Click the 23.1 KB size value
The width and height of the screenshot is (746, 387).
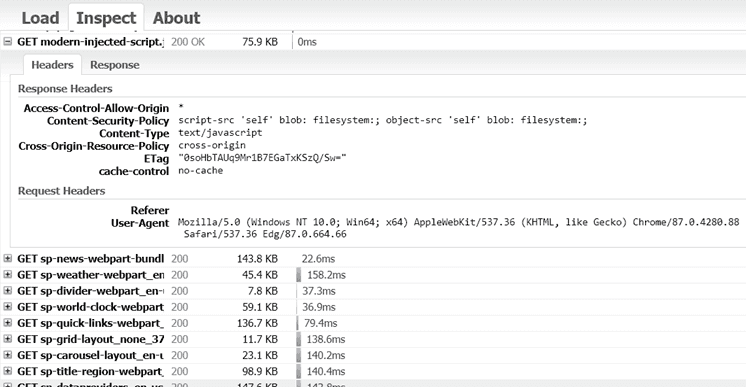(x=260, y=356)
